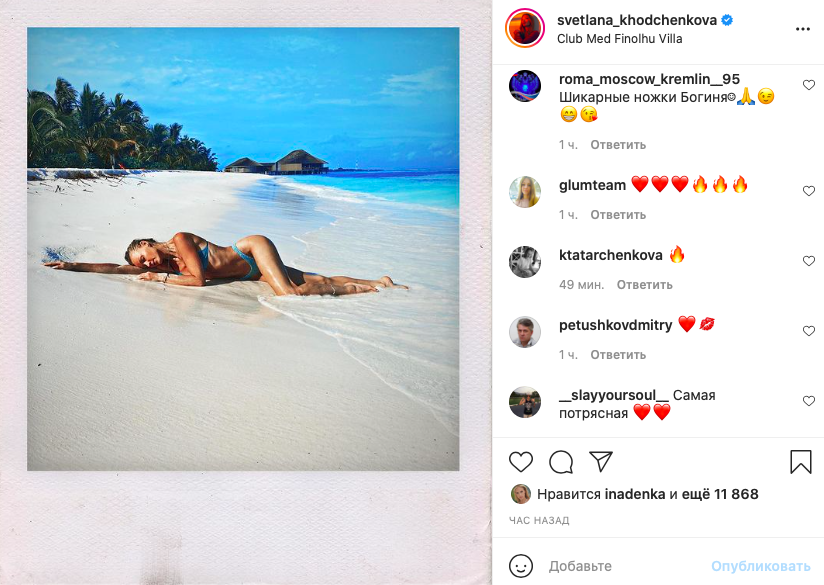824x585 pixels.
Task: Like roma_moscow_kremlin__95's comment
Action: tap(809, 86)
